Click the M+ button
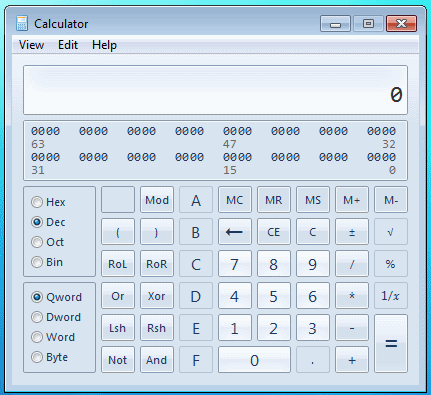This screenshot has width=431, height=395. point(352,200)
